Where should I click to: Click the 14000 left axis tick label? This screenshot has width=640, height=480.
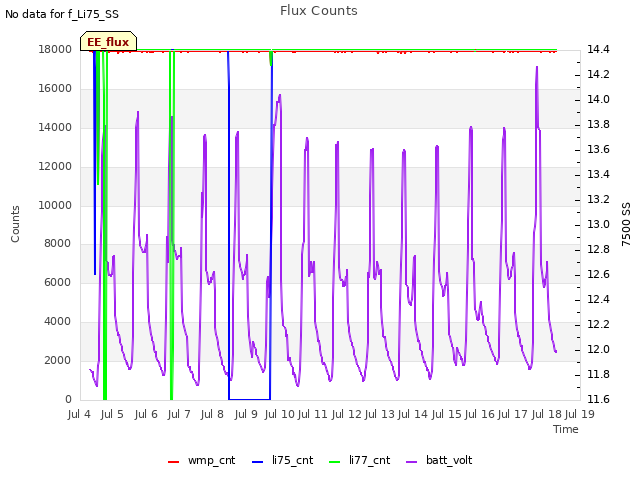(x=55, y=128)
